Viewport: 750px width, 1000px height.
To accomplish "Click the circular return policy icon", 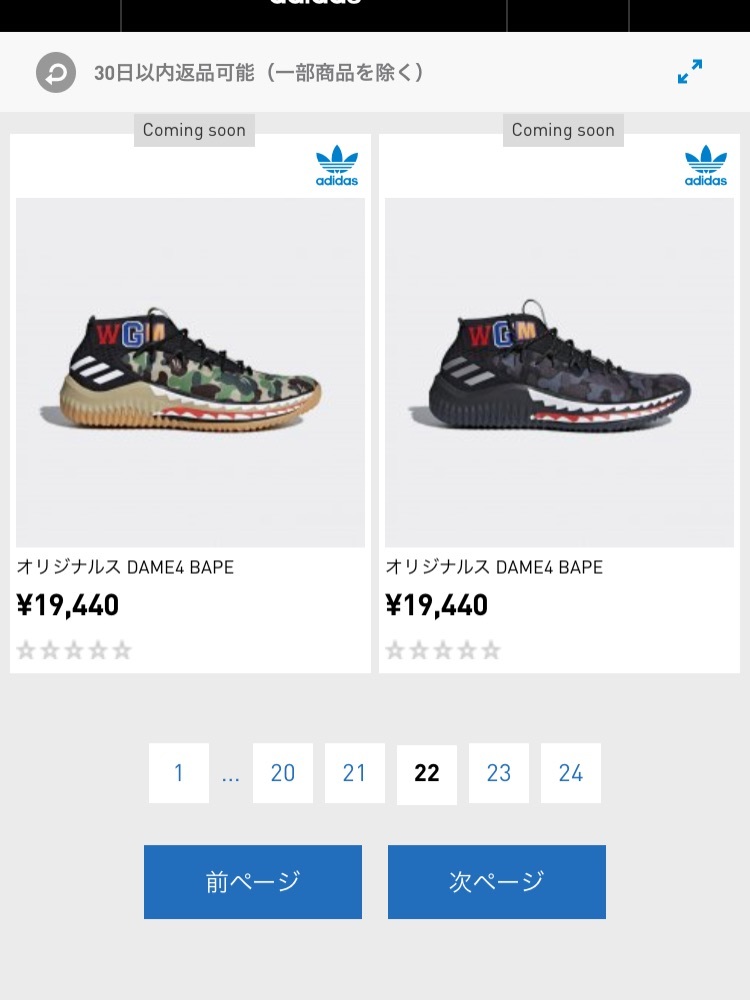I will [56, 72].
